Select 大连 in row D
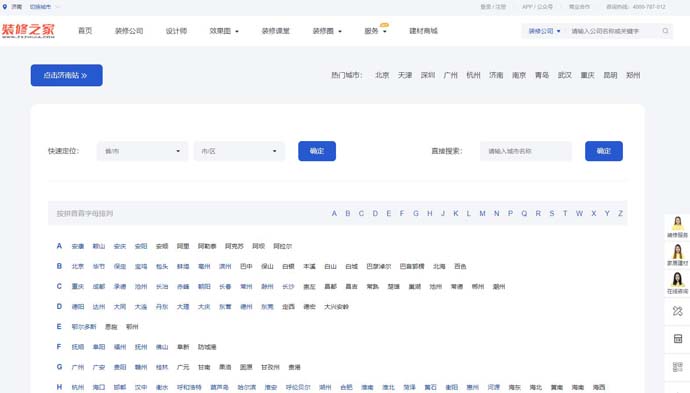The width and height of the screenshot is (690, 393). 141,307
